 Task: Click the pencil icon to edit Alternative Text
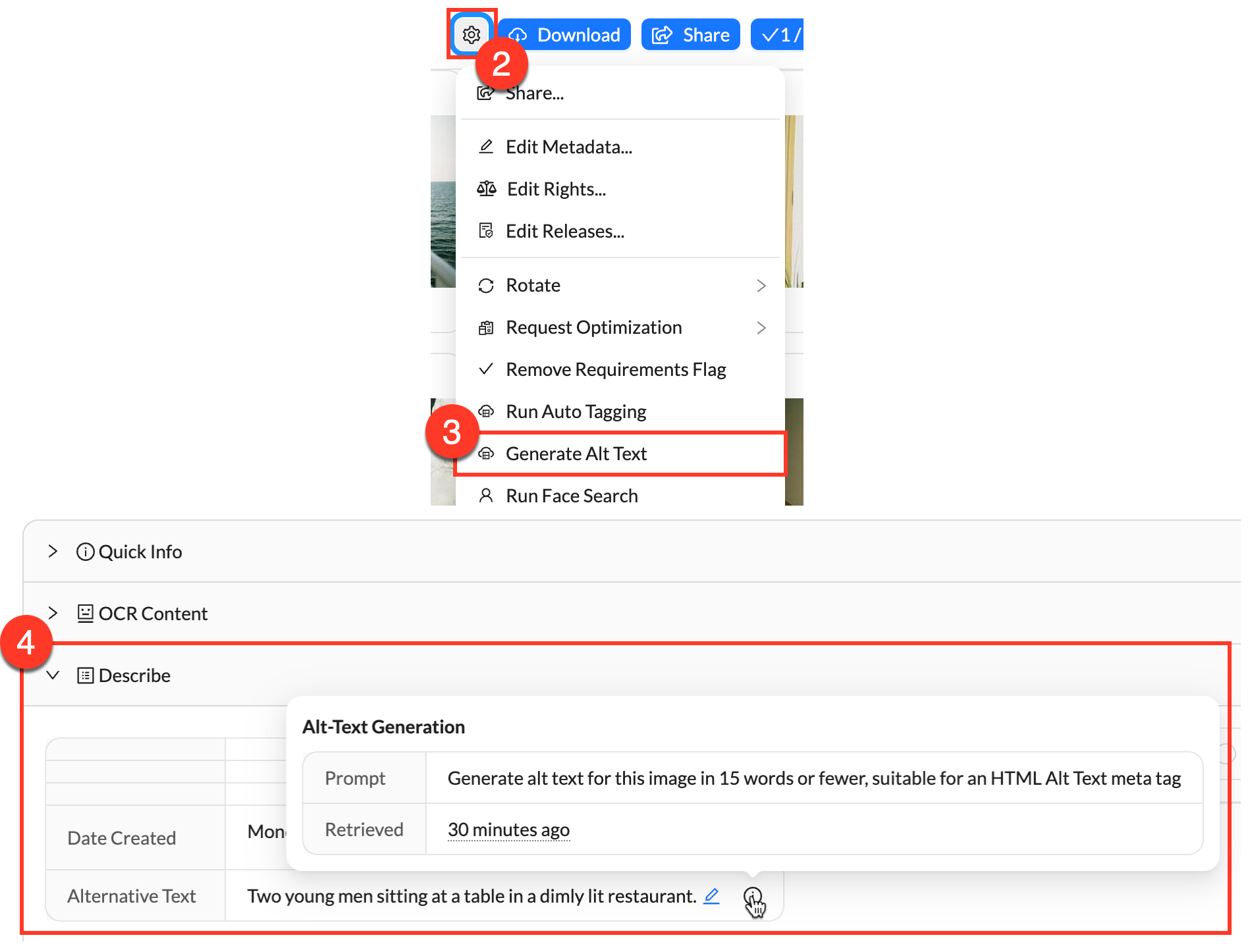(712, 895)
